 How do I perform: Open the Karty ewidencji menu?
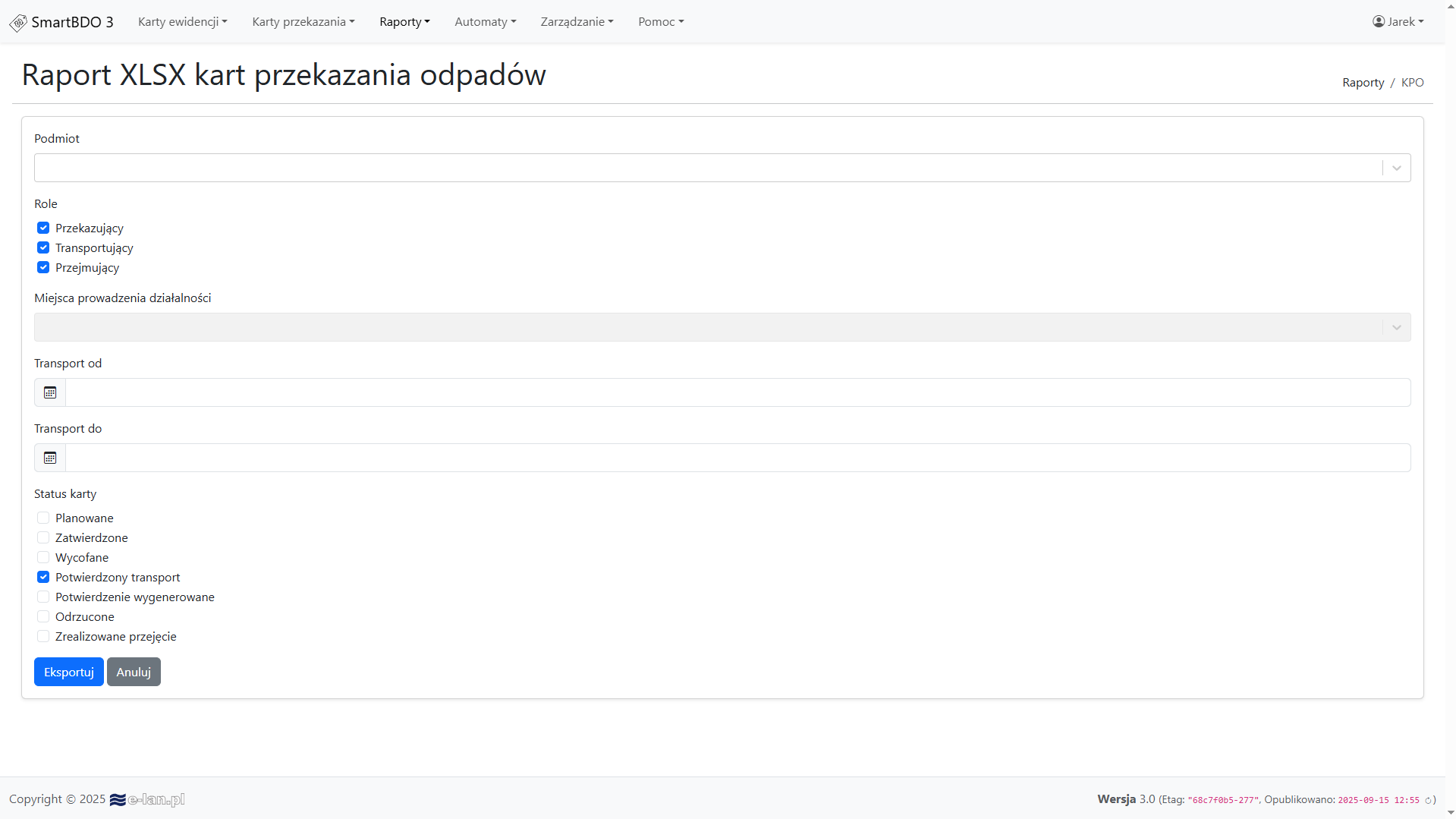pyautogui.click(x=182, y=21)
